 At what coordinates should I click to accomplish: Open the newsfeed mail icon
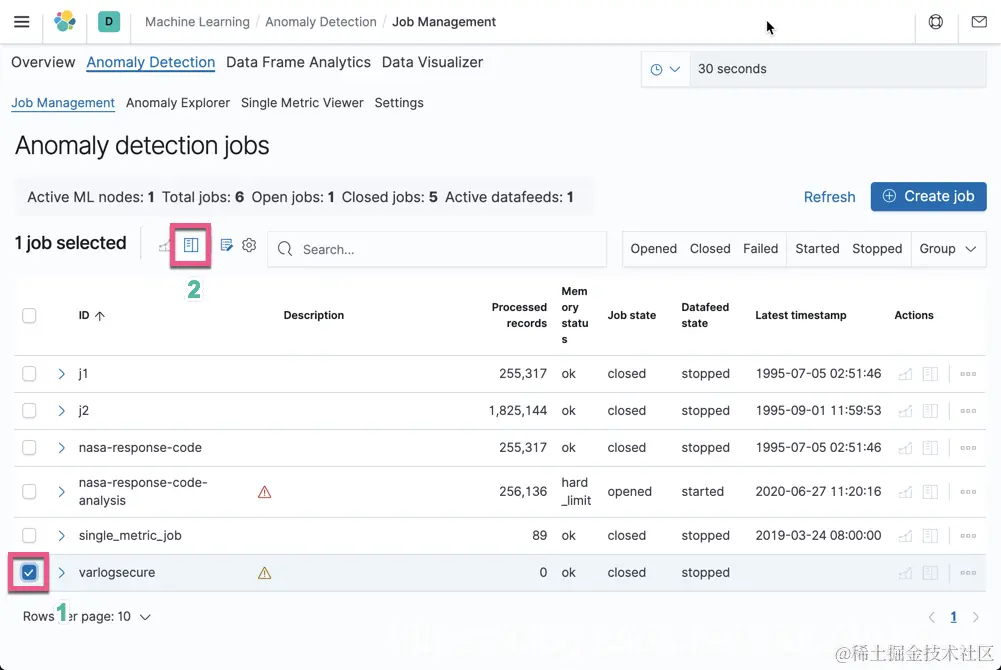(979, 22)
